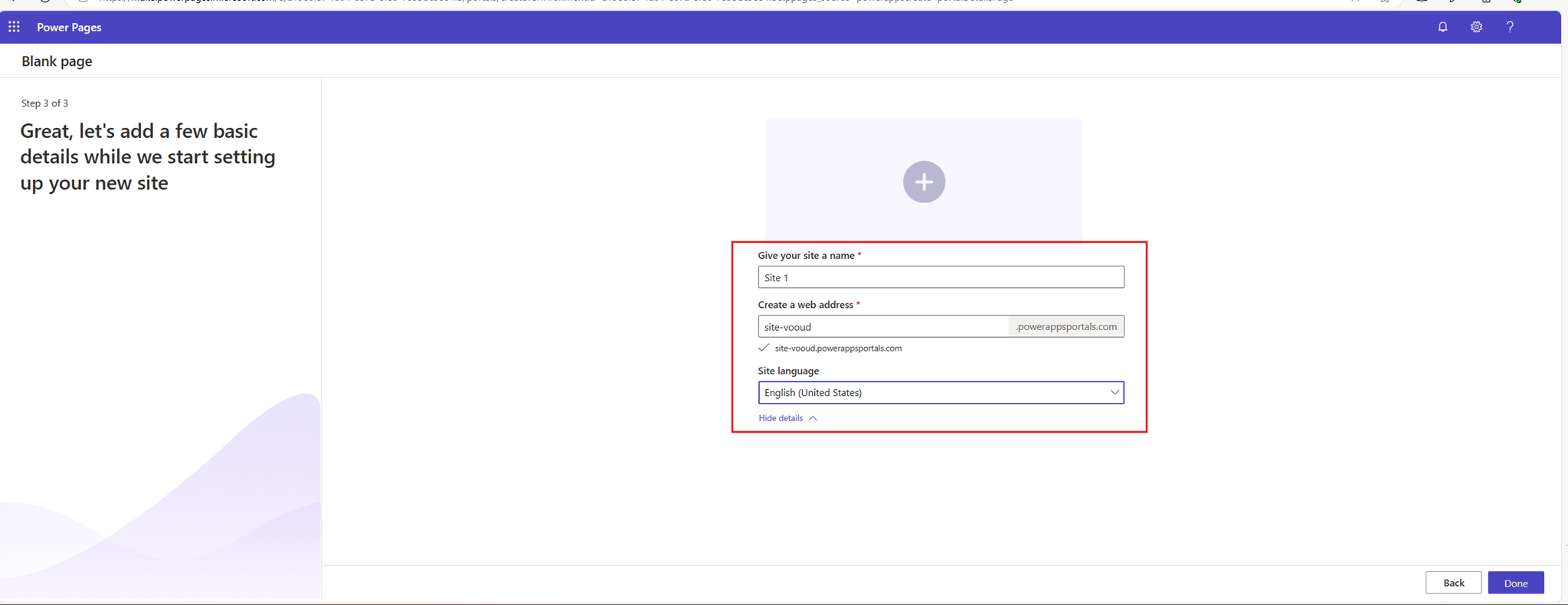Image resolution: width=1568 pixels, height=605 pixels.
Task: Collapse the form with Hide details
Action: tap(781, 418)
